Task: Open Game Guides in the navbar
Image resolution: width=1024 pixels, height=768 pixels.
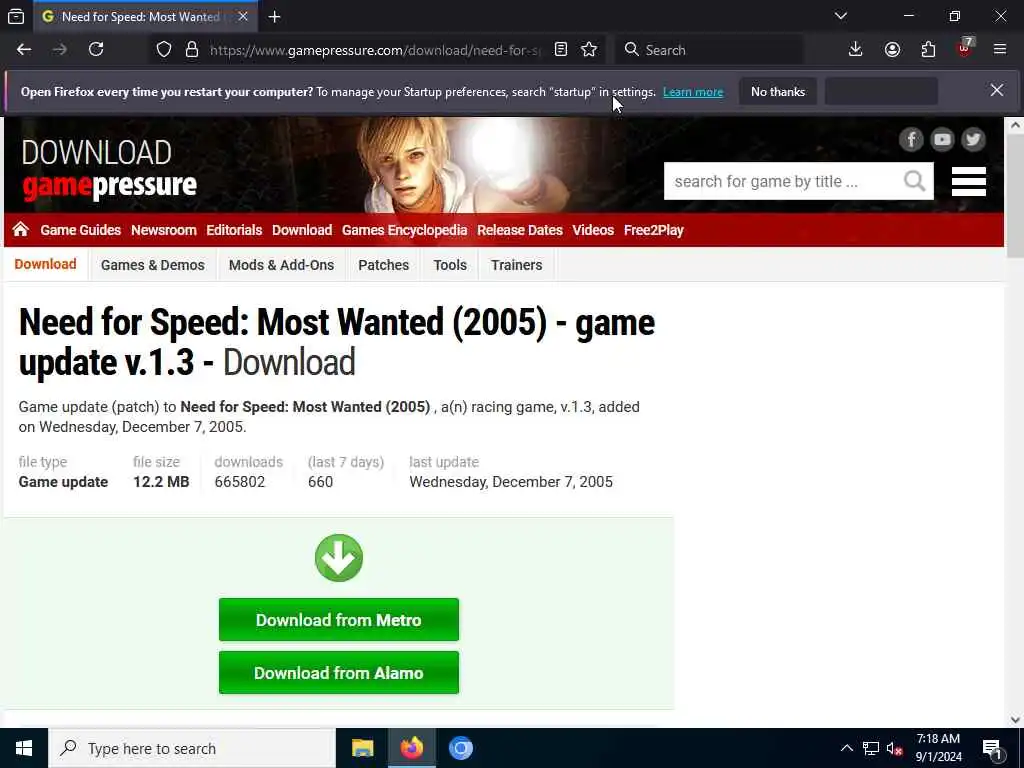Action: pyautogui.click(x=80, y=230)
